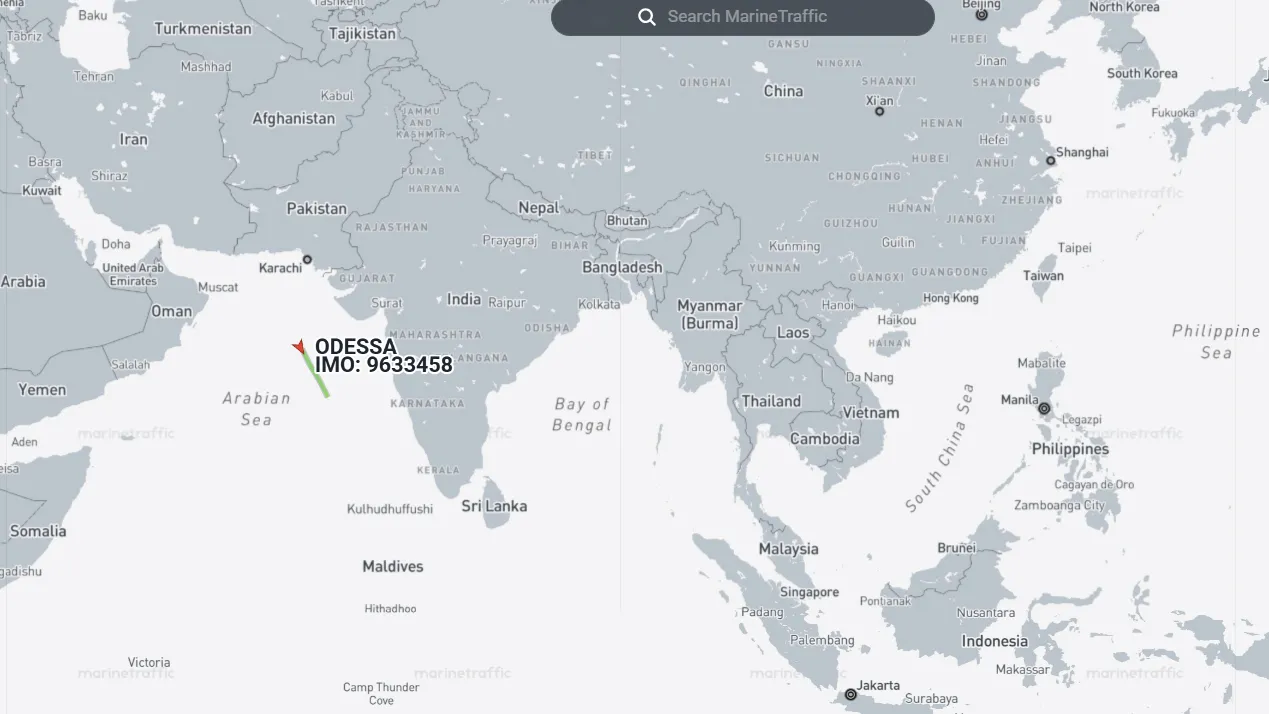Click the Arabian Sea label
The height and width of the screenshot is (714, 1269).
(x=256, y=408)
